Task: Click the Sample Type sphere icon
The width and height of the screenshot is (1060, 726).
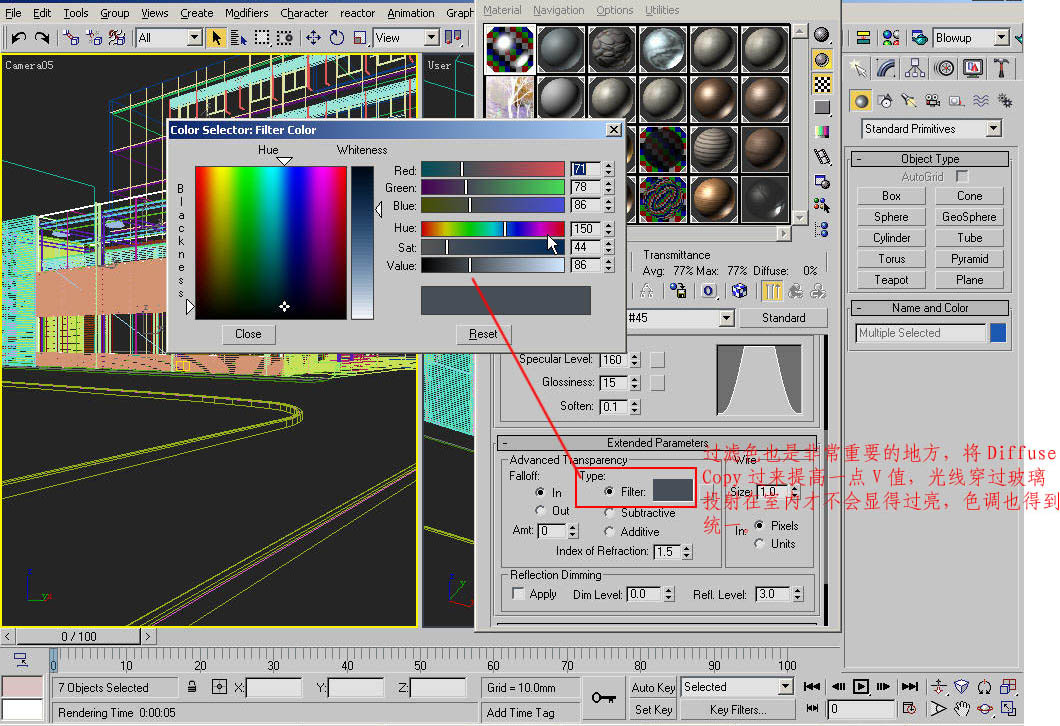Action: [x=822, y=35]
